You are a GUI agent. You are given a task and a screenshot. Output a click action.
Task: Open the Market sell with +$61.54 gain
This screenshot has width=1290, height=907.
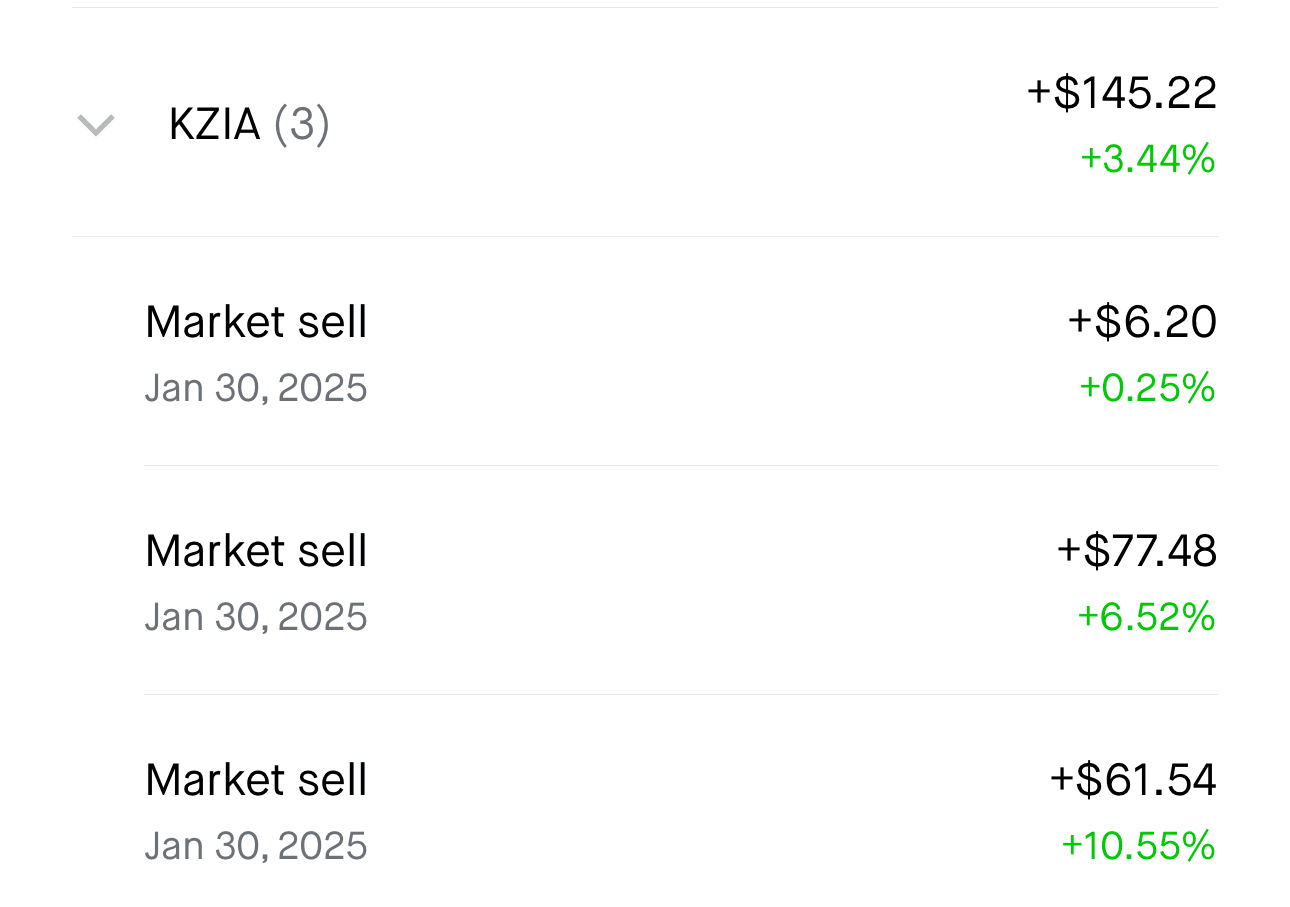pos(256,780)
